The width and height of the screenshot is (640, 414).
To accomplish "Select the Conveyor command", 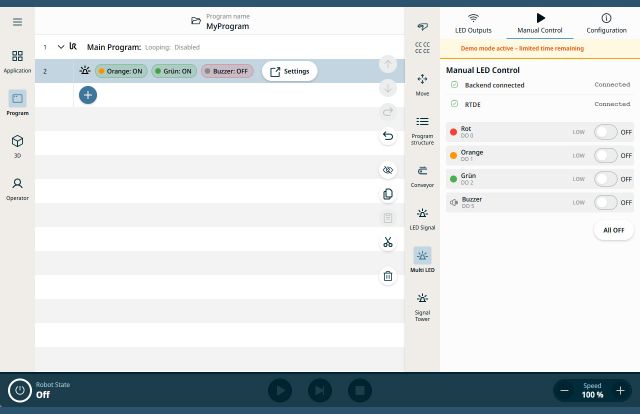I will tap(422, 175).
